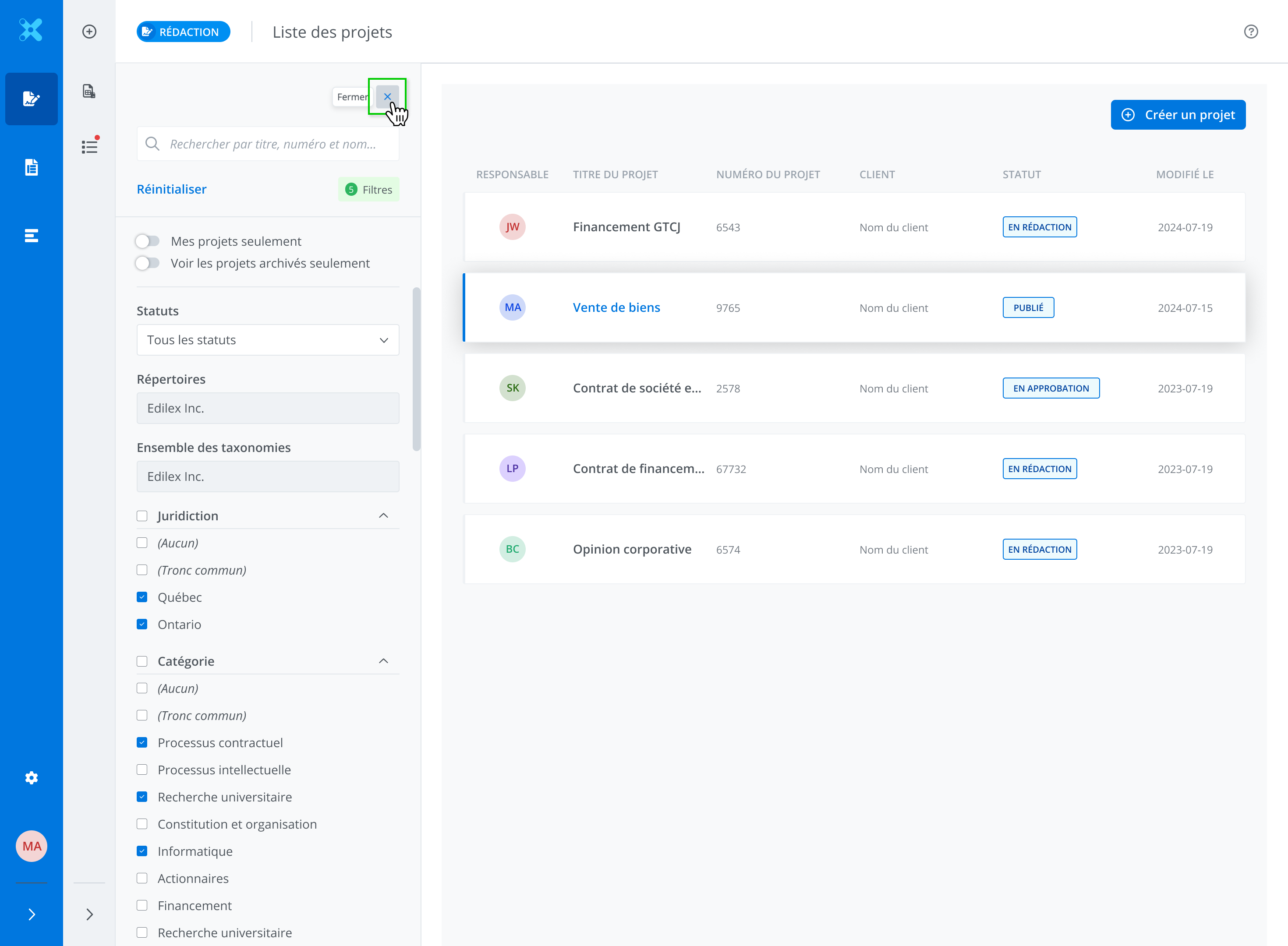
Task: Click the Edilex X logo
Action: pyautogui.click(x=31, y=30)
